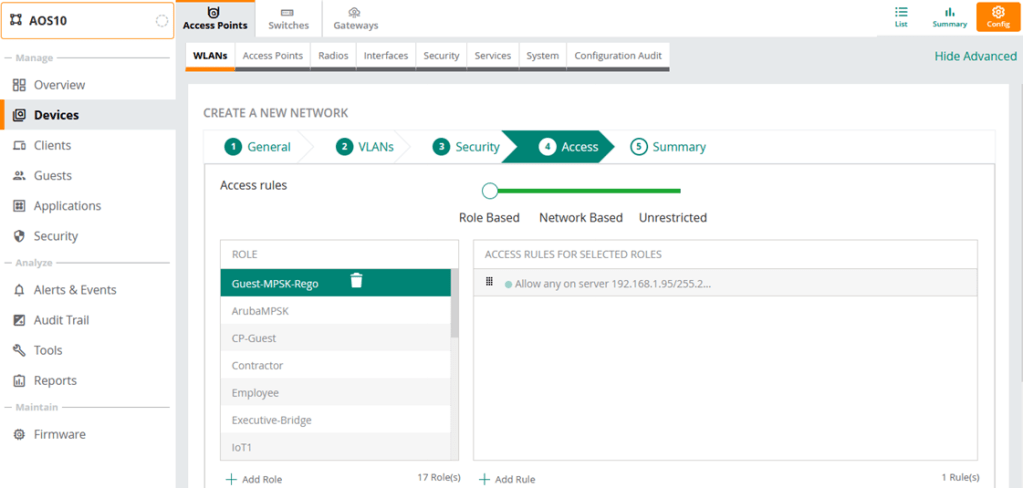
Task: Open the Summary chart view icon
Action: [949, 16]
